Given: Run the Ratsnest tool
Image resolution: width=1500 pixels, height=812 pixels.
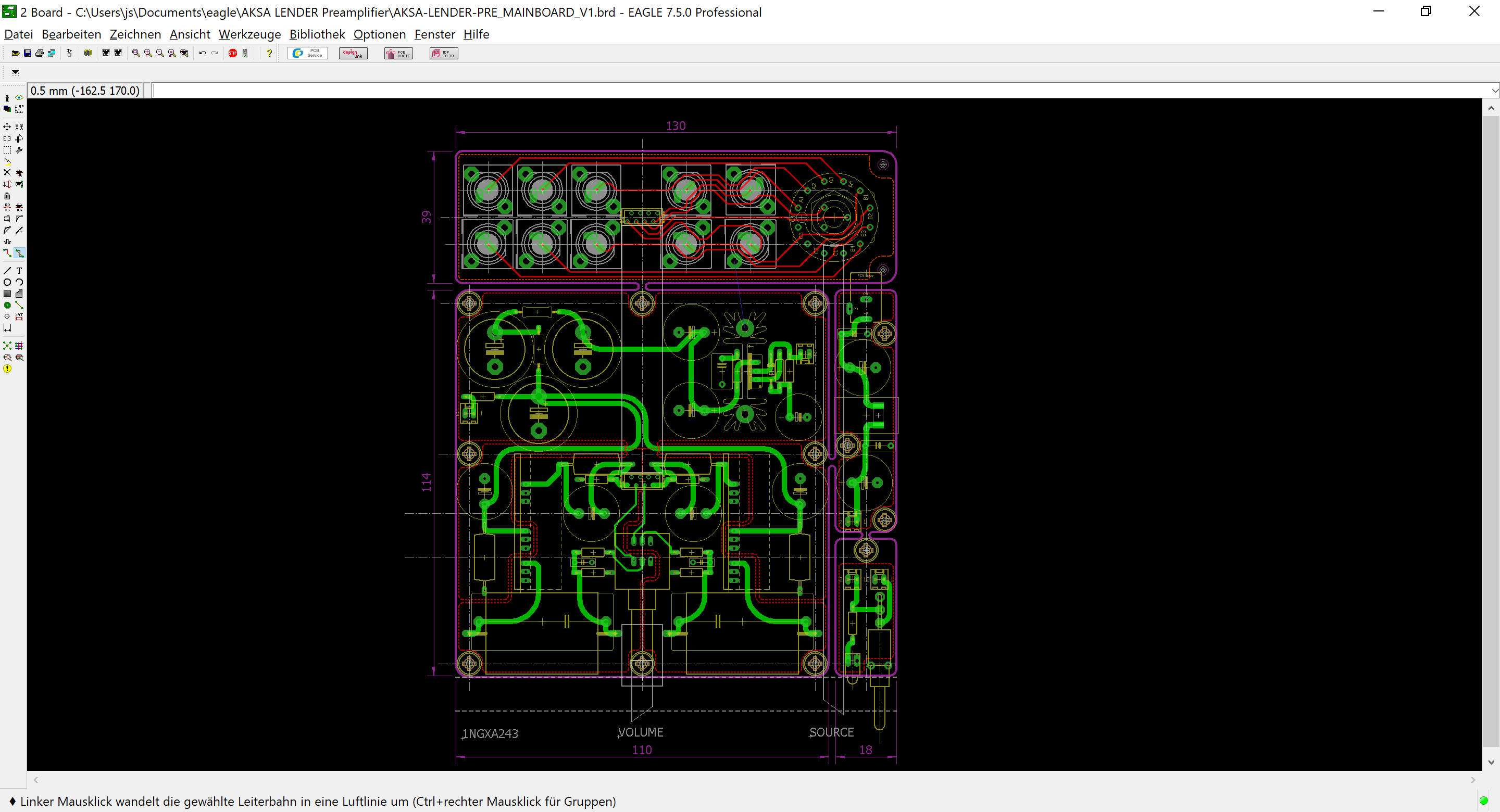Looking at the screenshot, I should tap(7, 346).
